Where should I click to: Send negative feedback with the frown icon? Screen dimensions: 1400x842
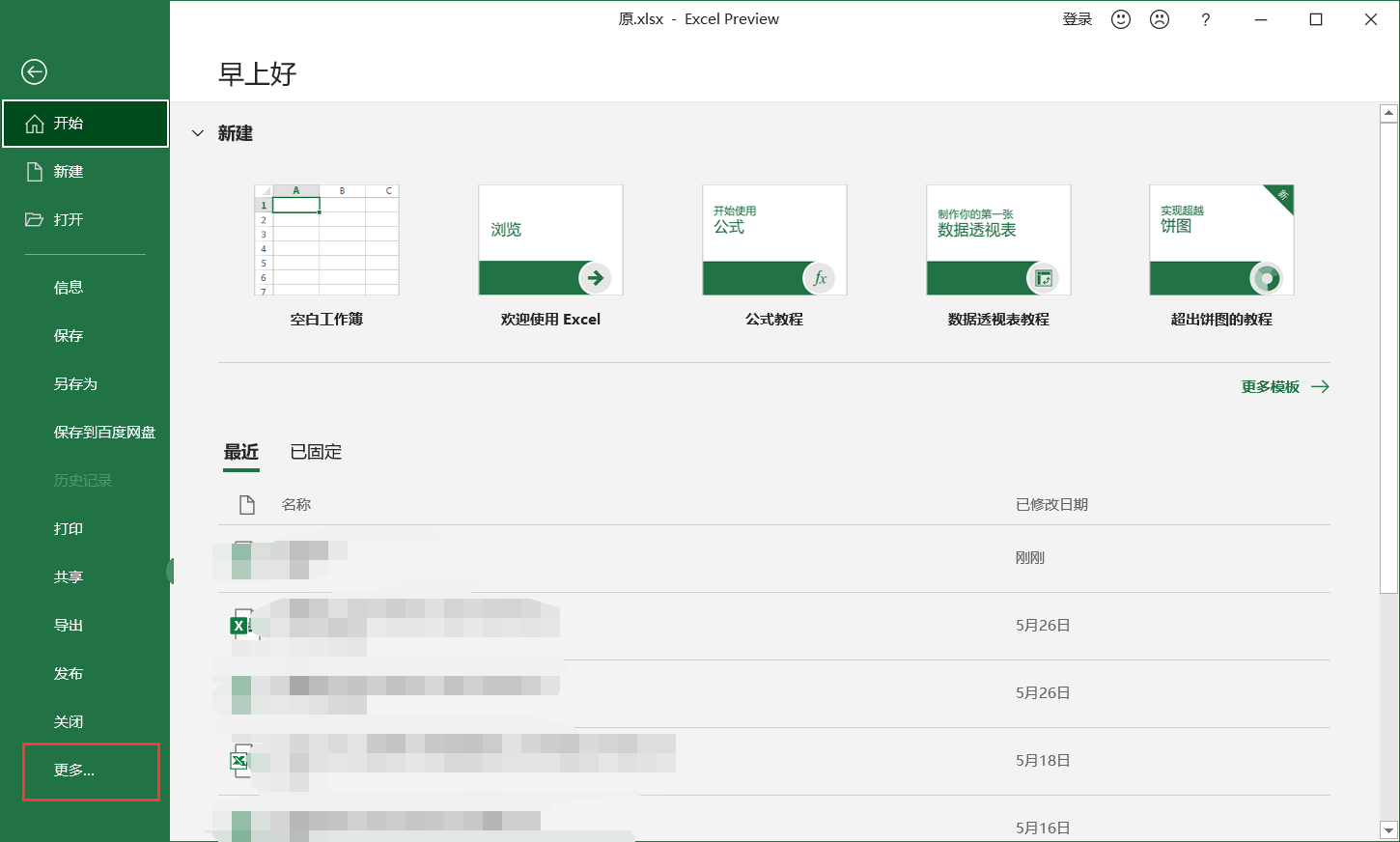(1159, 18)
